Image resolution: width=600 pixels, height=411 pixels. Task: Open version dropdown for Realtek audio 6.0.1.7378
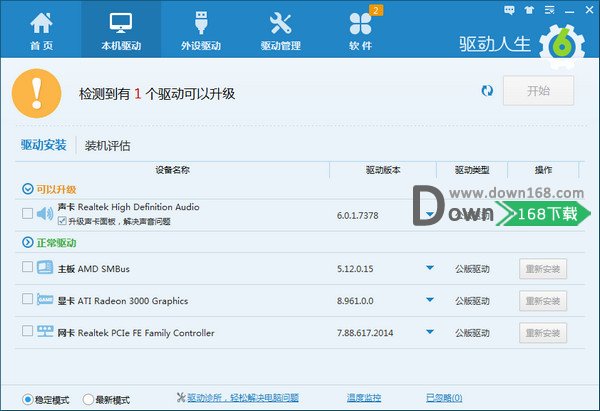pos(430,214)
